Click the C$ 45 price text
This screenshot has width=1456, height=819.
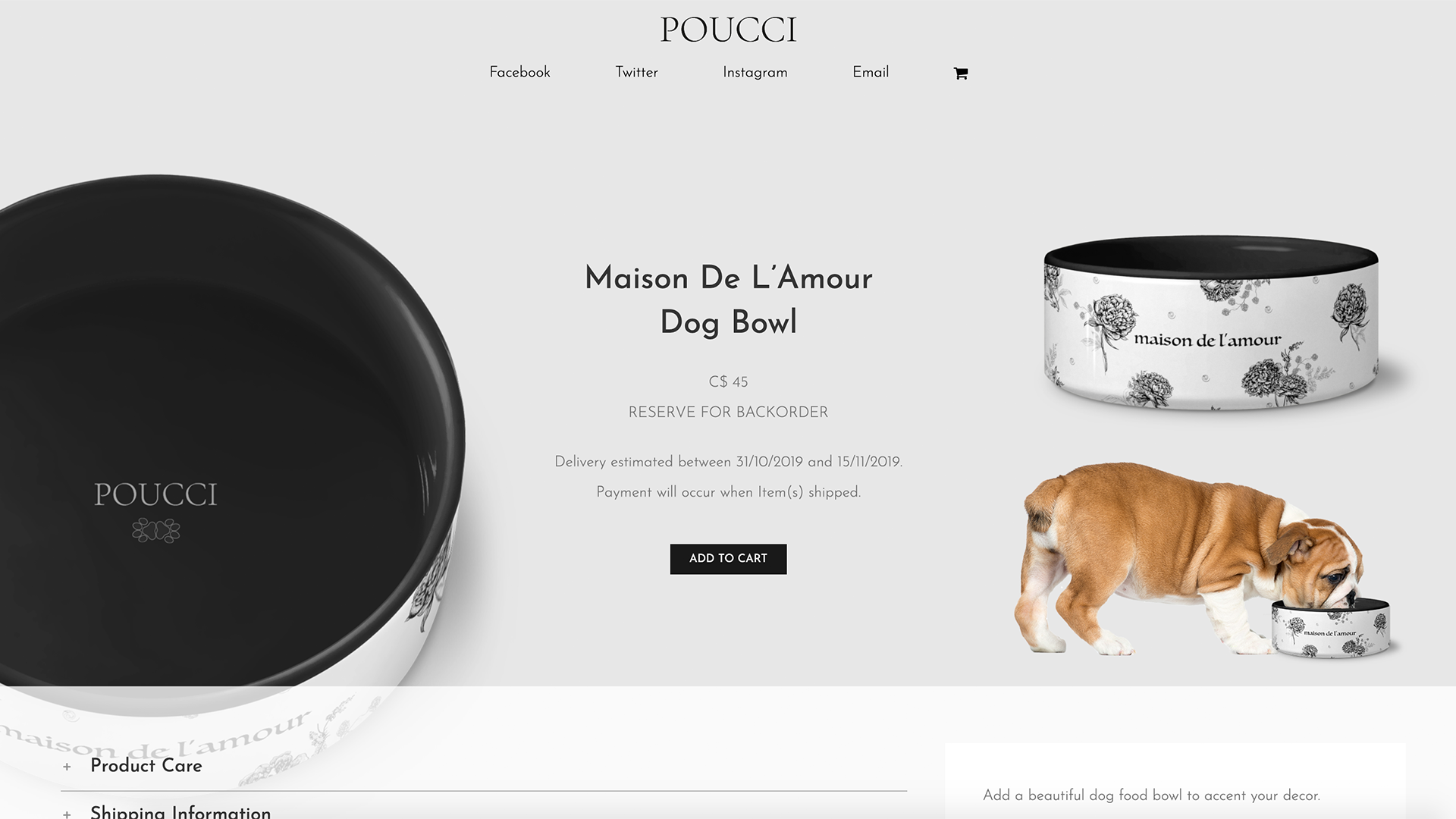tap(728, 382)
